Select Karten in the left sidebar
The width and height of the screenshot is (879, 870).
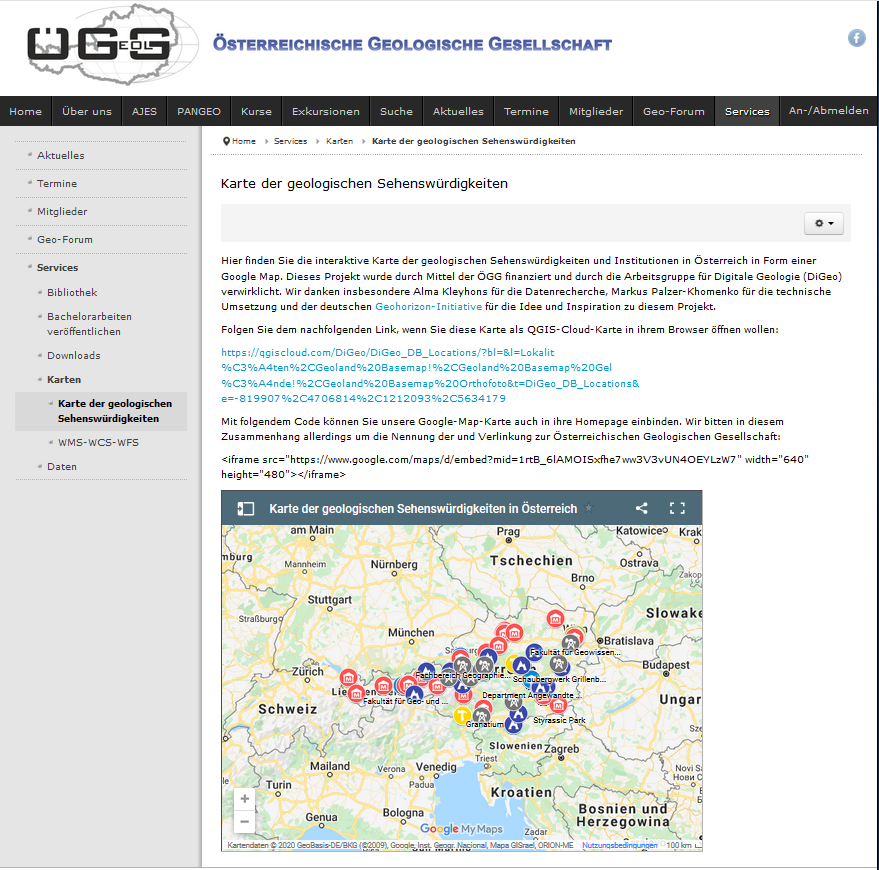click(x=64, y=380)
